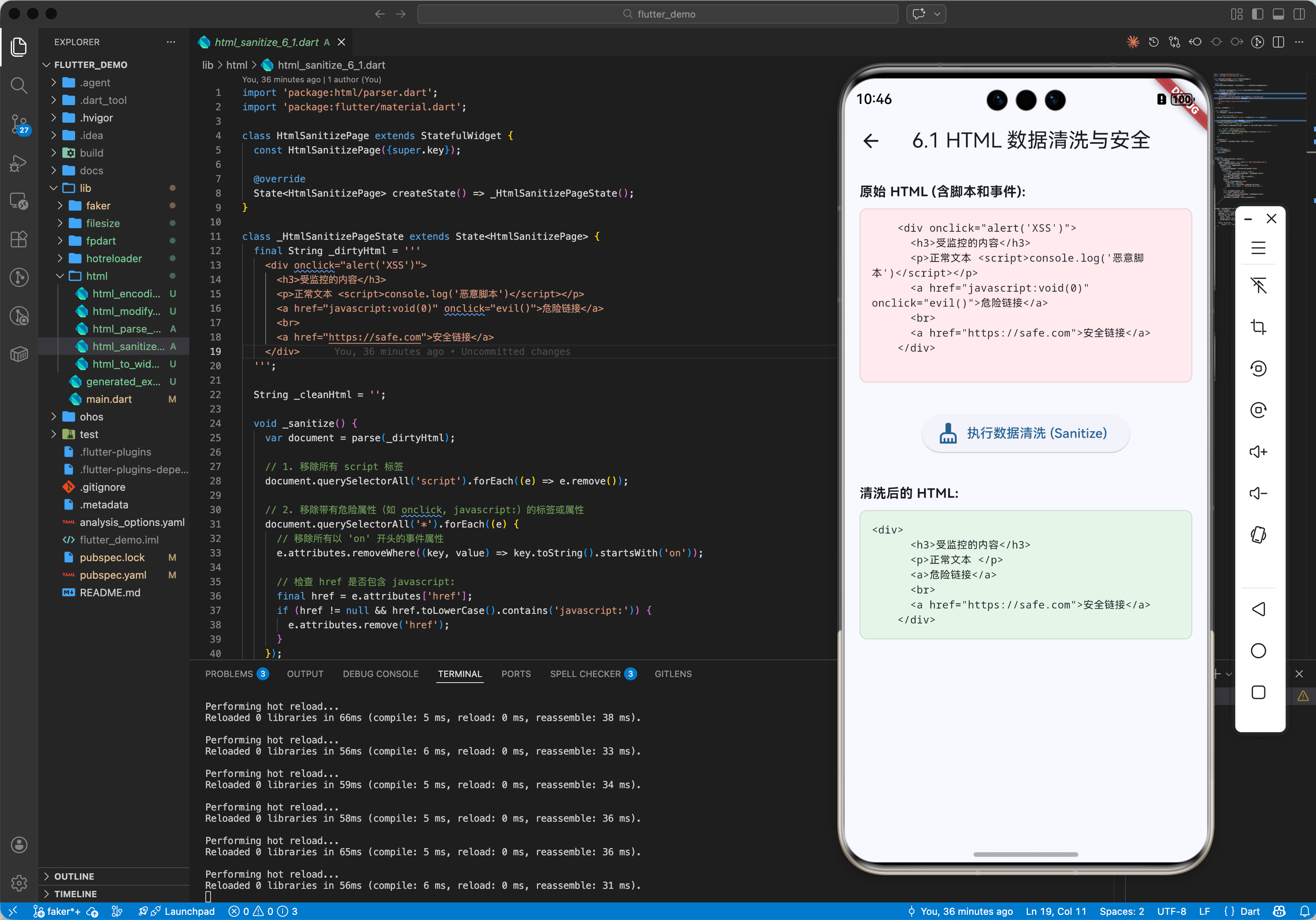Expand the OUTLINE section
This screenshot has width=1316, height=920.
click(x=74, y=876)
